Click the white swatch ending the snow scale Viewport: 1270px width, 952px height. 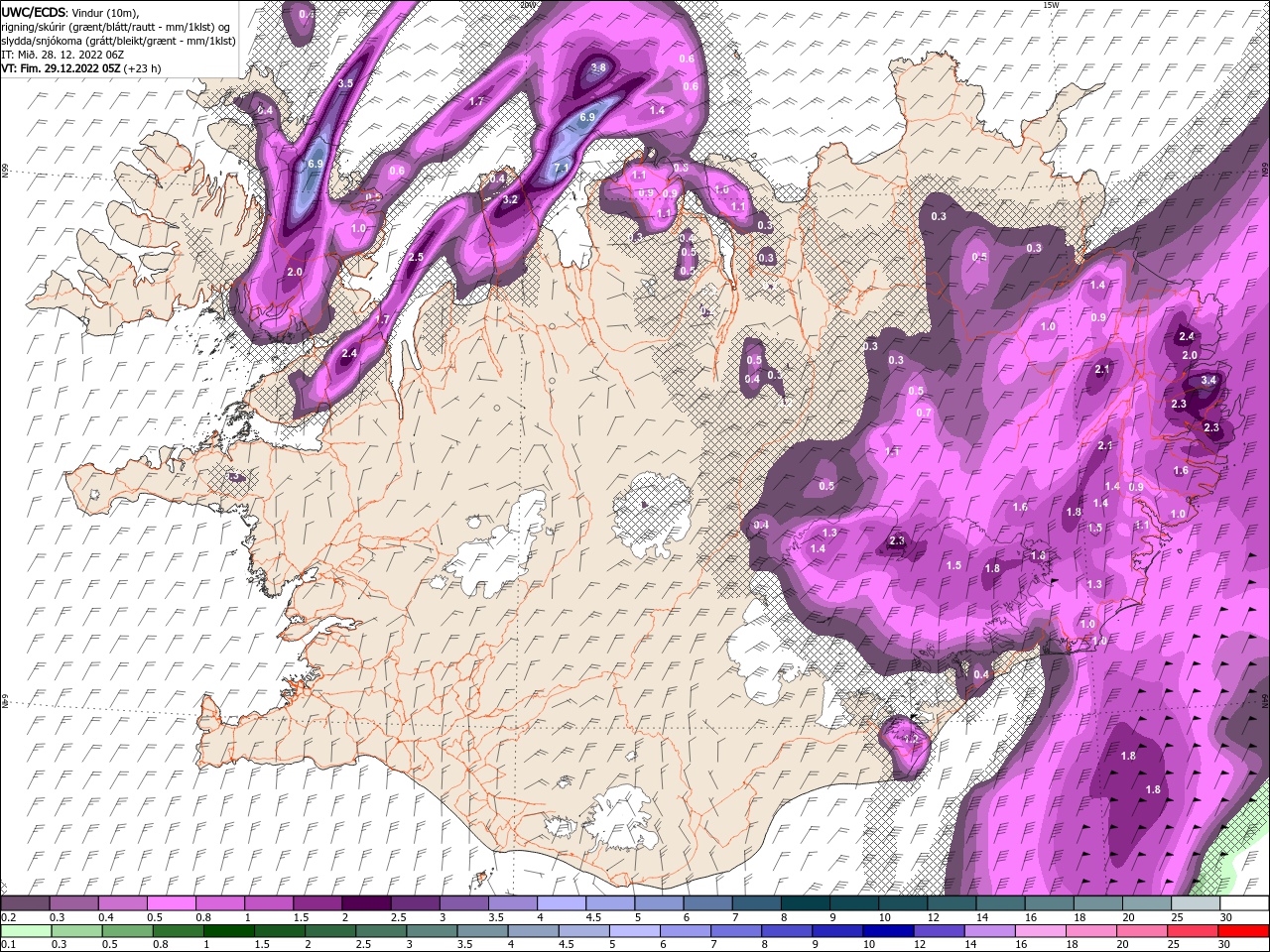click(1243, 903)
